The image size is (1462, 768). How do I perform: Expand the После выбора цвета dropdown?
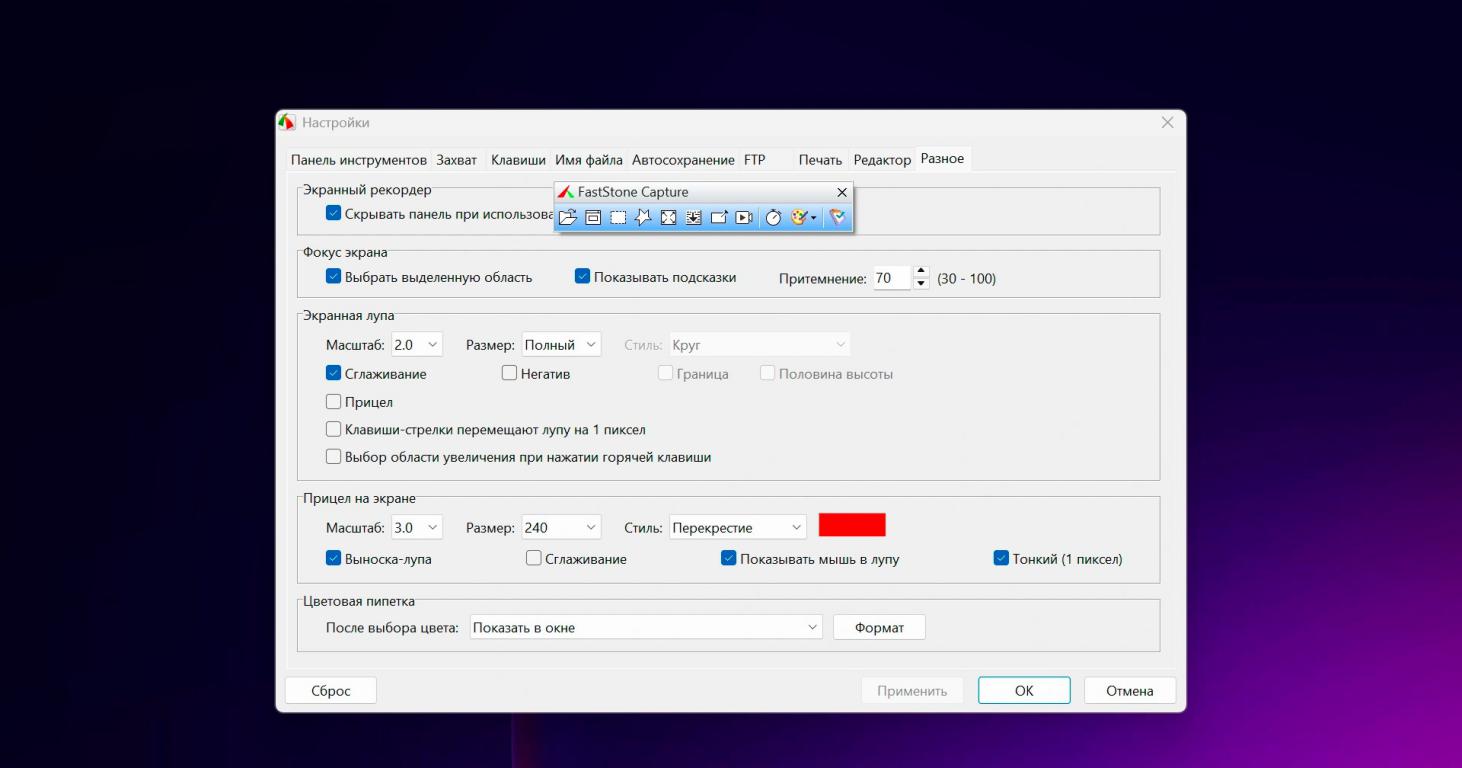646,627
